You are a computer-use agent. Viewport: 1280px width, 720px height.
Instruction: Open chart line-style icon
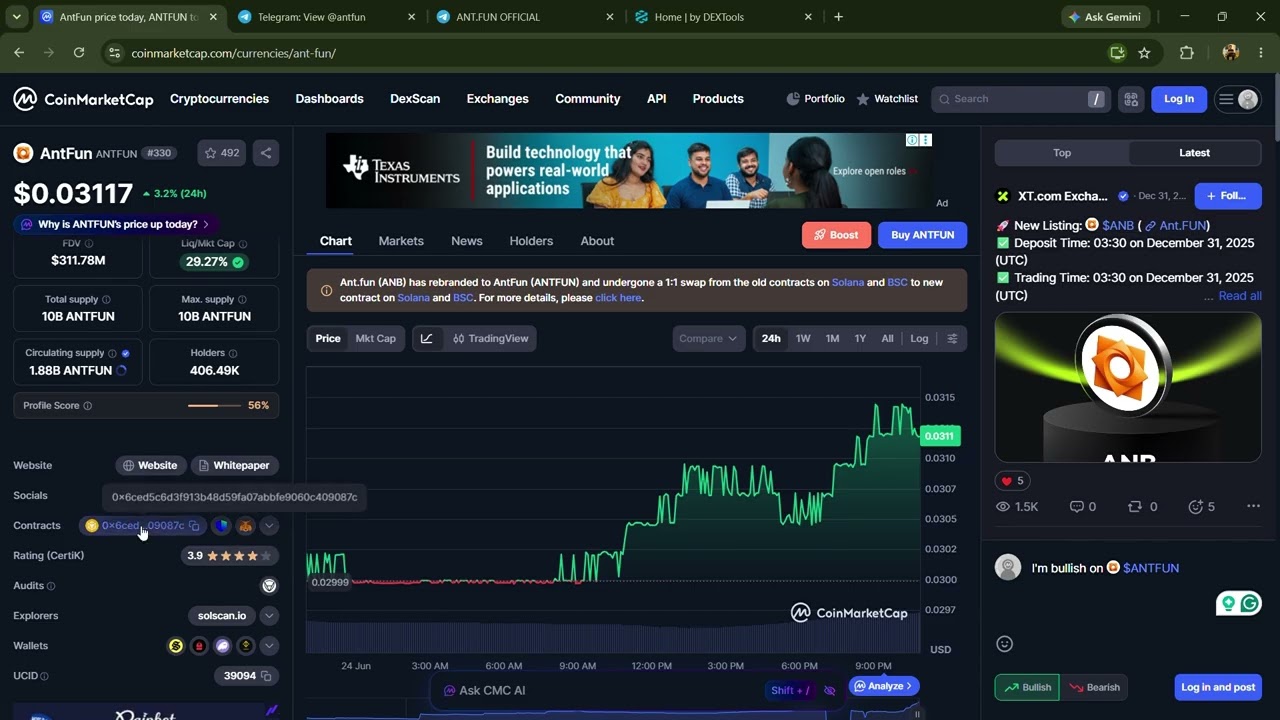pos(427,339)
